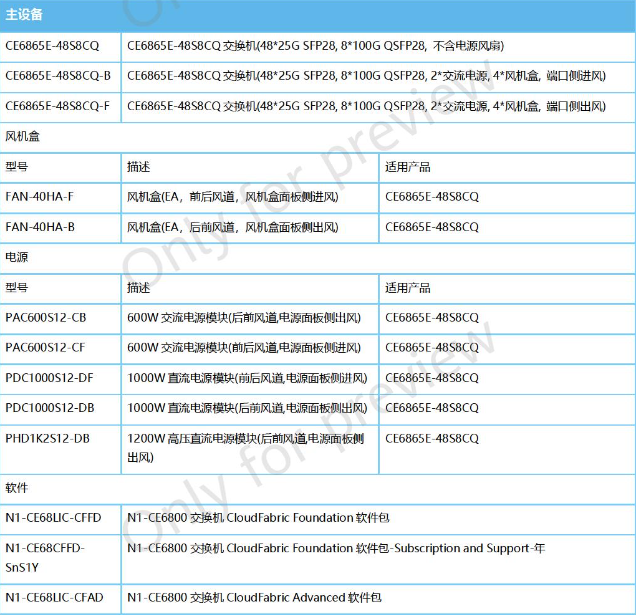Click the 电源 section heading
Screen dimensions: 636x615
click(17, 257)
